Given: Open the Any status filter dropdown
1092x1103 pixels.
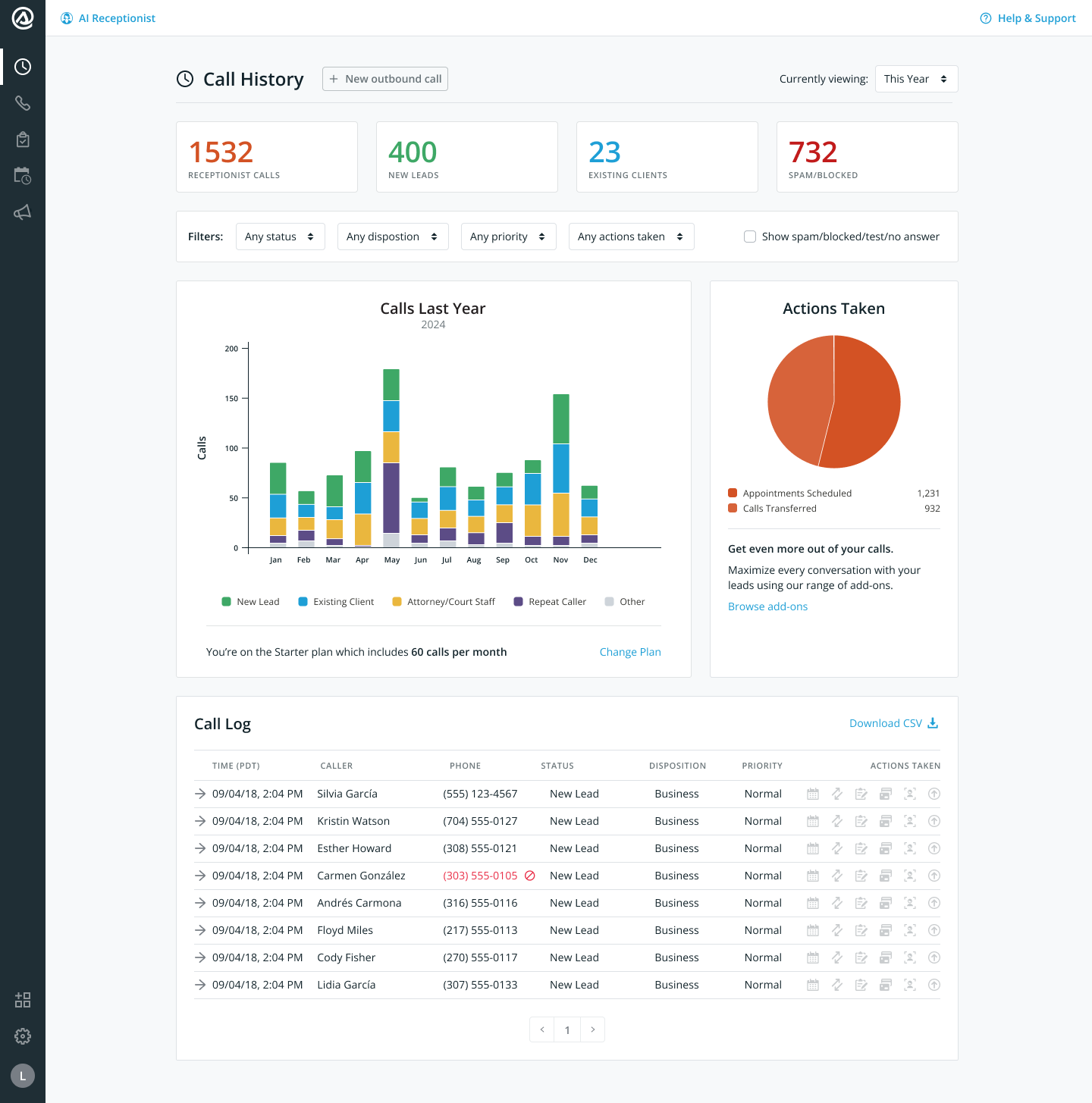Looking at the screenshot, I should coord(280,237).
